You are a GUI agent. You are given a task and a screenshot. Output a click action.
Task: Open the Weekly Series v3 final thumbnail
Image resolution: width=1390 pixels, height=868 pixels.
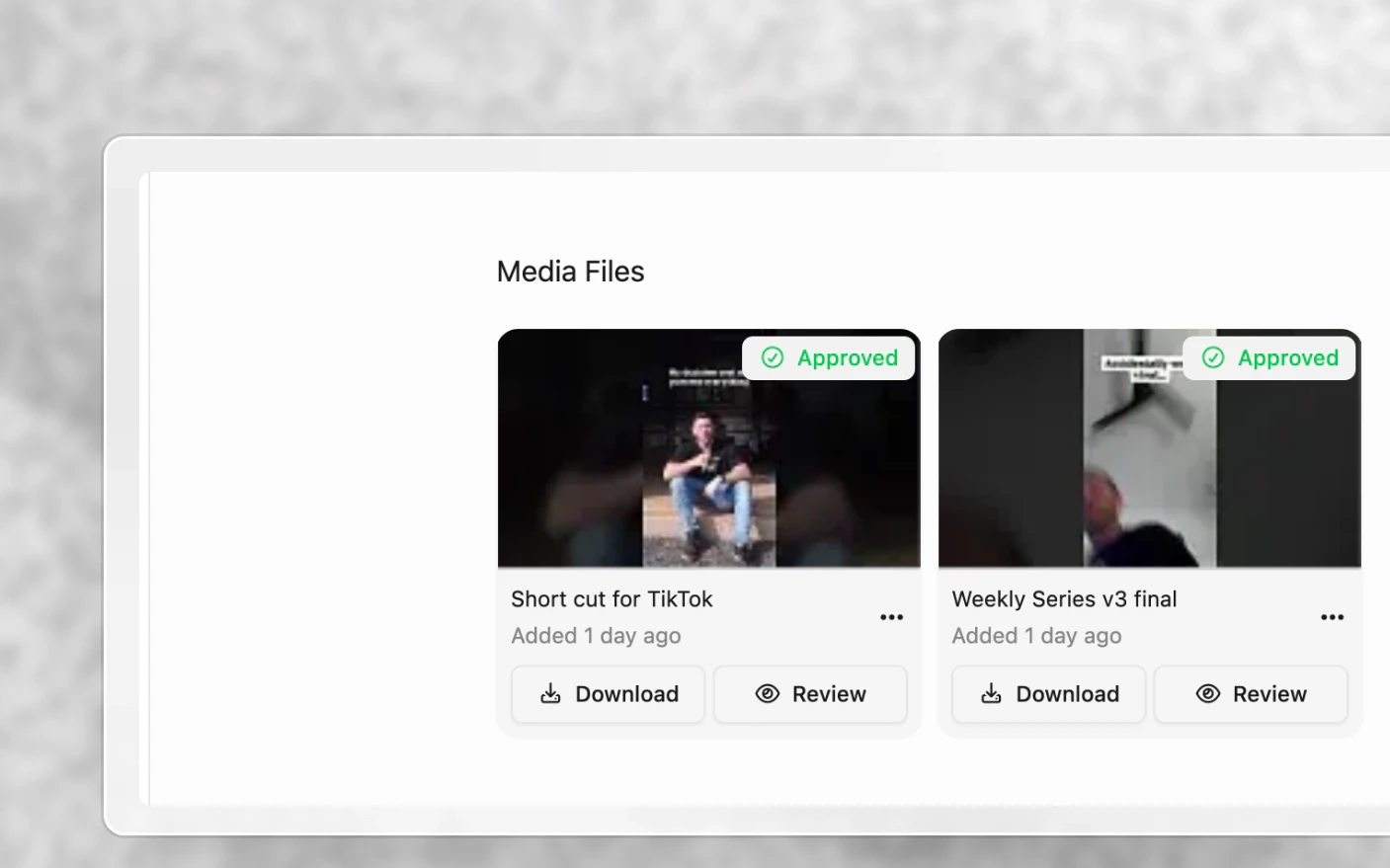[x=1149, y=448]
